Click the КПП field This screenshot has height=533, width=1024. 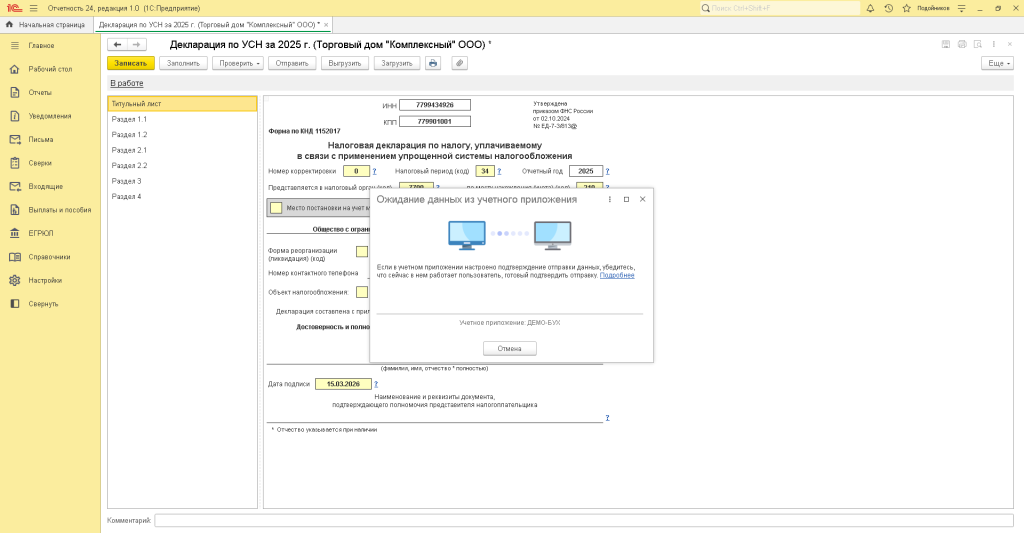point(435,121)
